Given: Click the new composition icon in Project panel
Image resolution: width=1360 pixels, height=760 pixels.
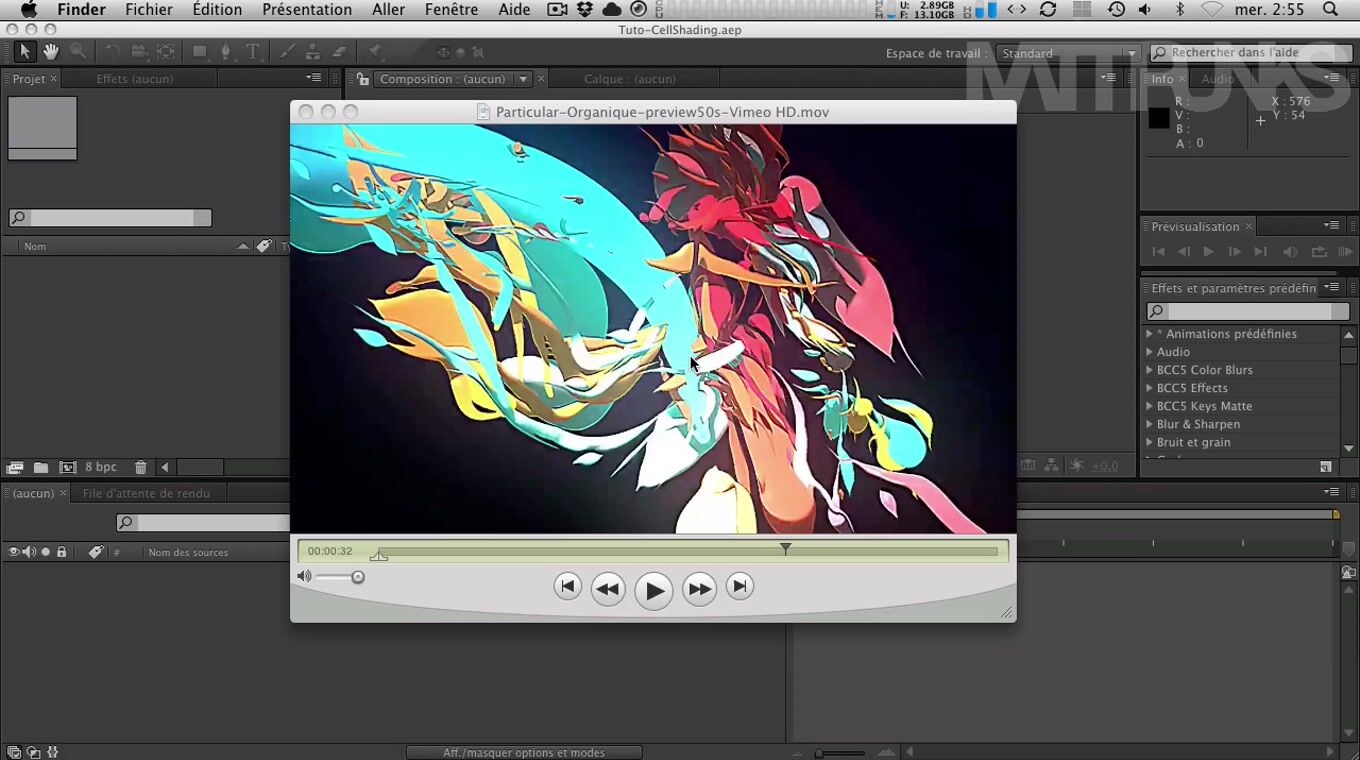Looking at the screenshot, I should click(67, 467).
